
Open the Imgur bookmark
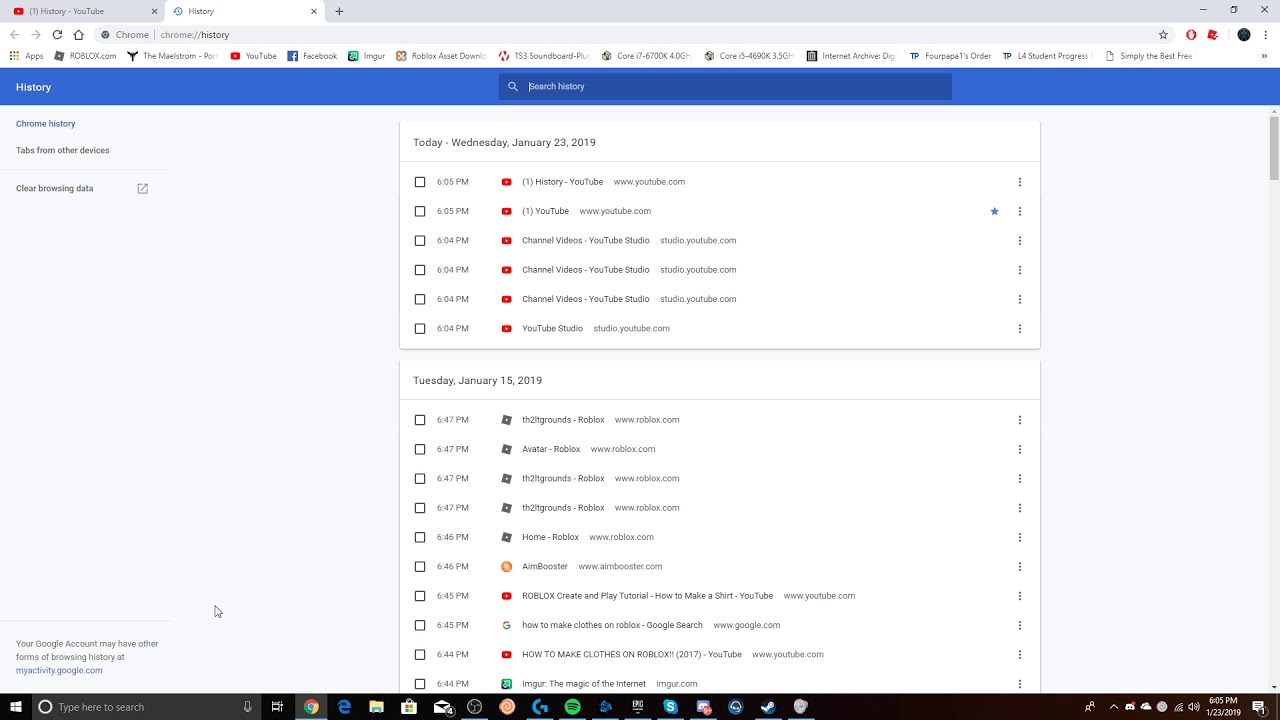367,56
